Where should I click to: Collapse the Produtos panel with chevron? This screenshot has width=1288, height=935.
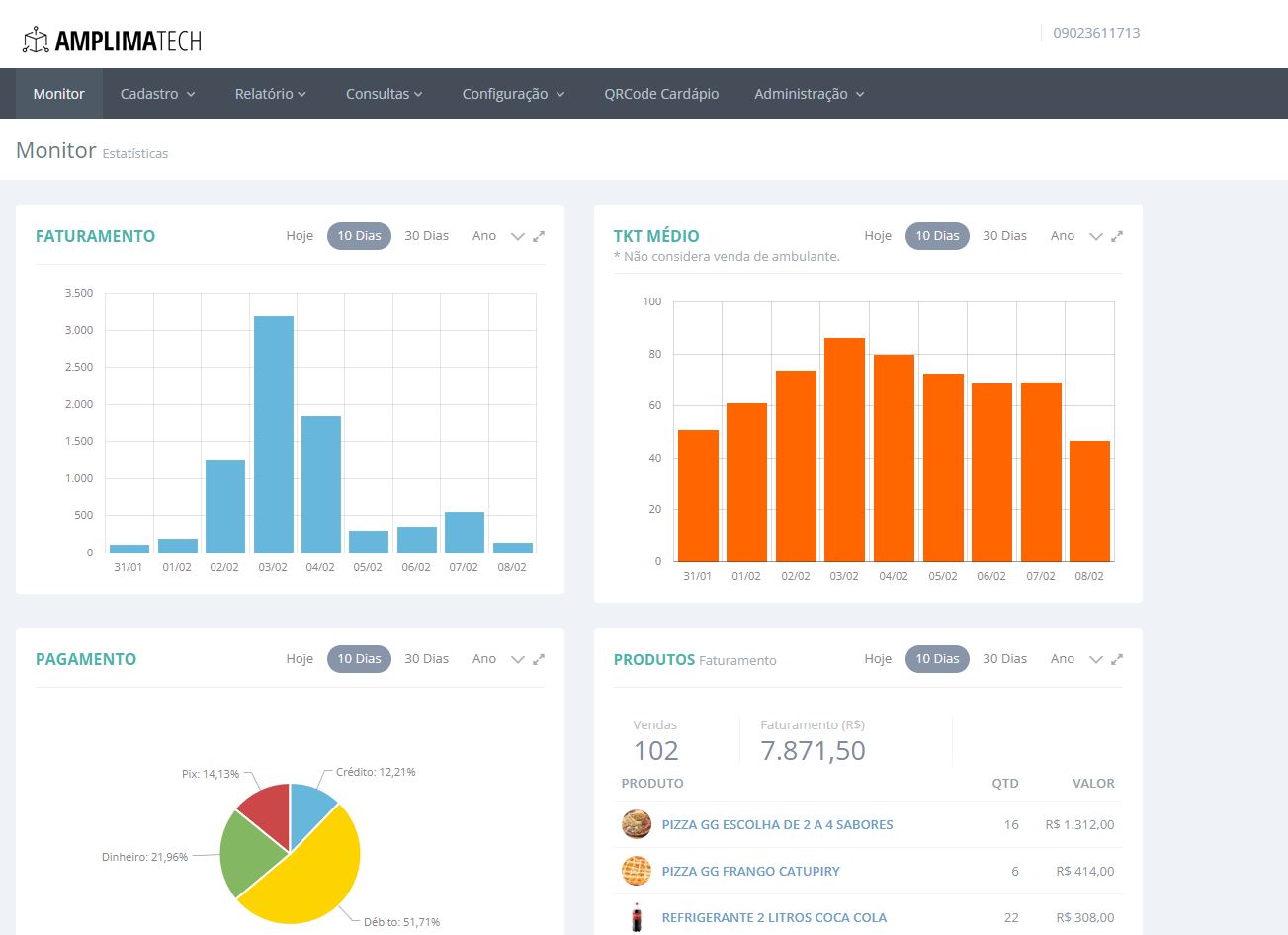[1095, 659]
